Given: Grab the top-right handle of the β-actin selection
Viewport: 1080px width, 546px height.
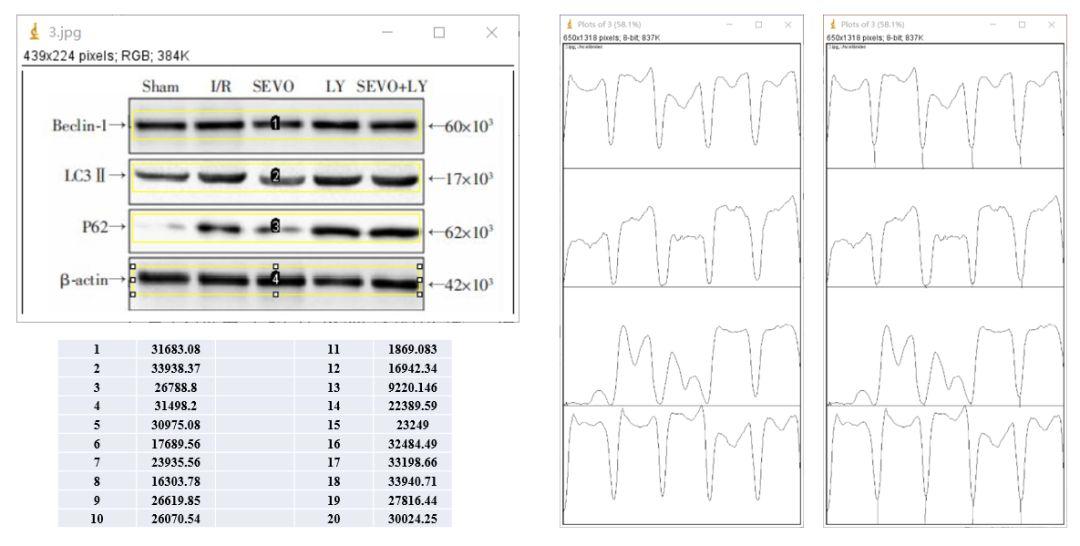Looking at the screenshot, I should click(419, 265).
